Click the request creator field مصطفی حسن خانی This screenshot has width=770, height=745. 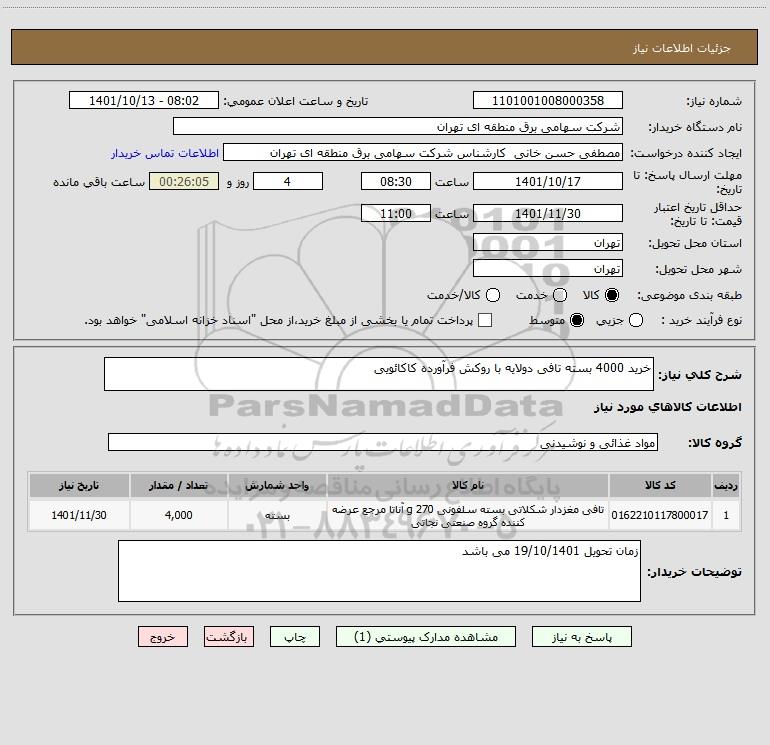(x=423, y=152)
